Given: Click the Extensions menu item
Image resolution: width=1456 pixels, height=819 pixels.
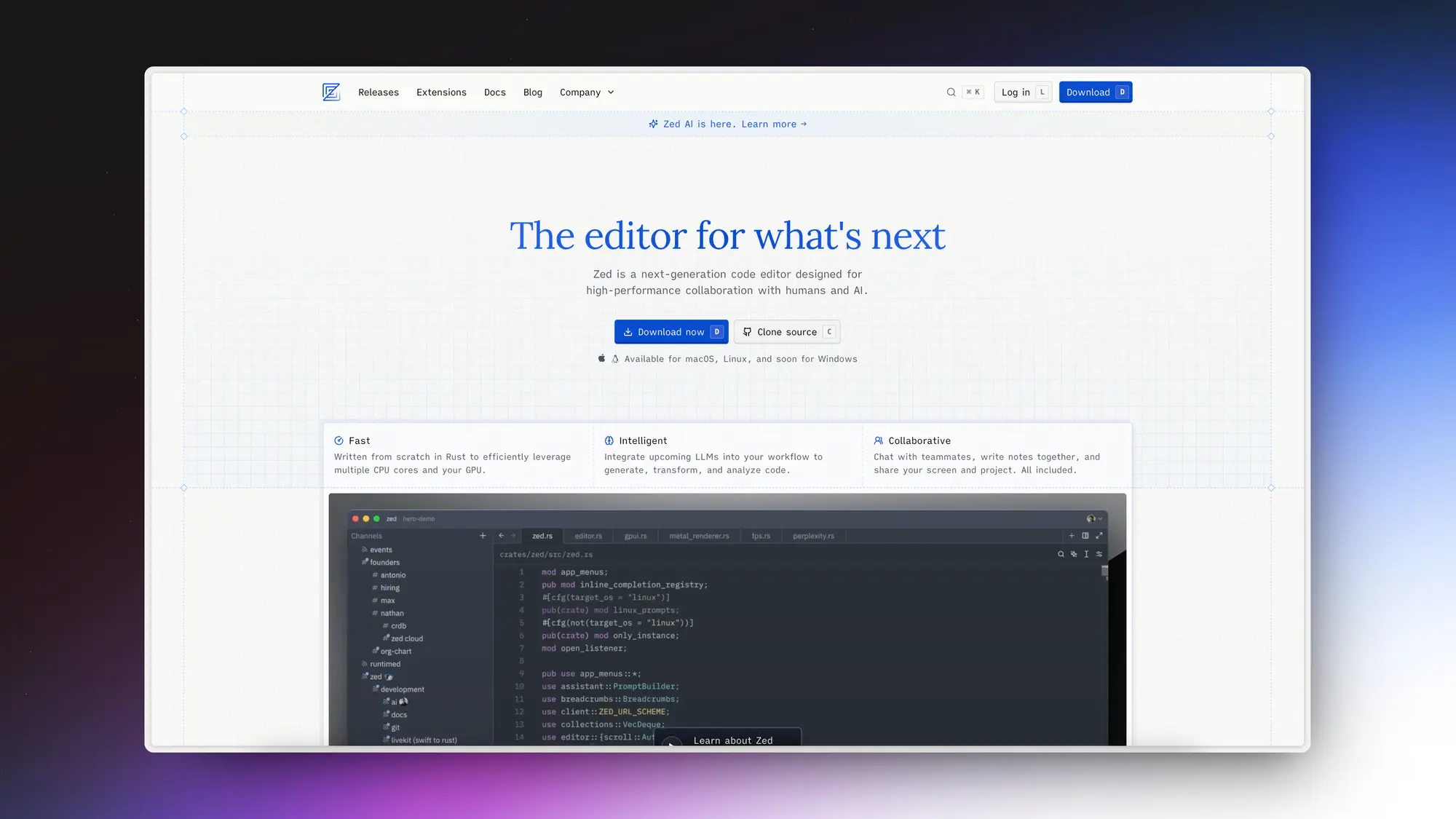Looking at the screenshot, I should point(441,92).
